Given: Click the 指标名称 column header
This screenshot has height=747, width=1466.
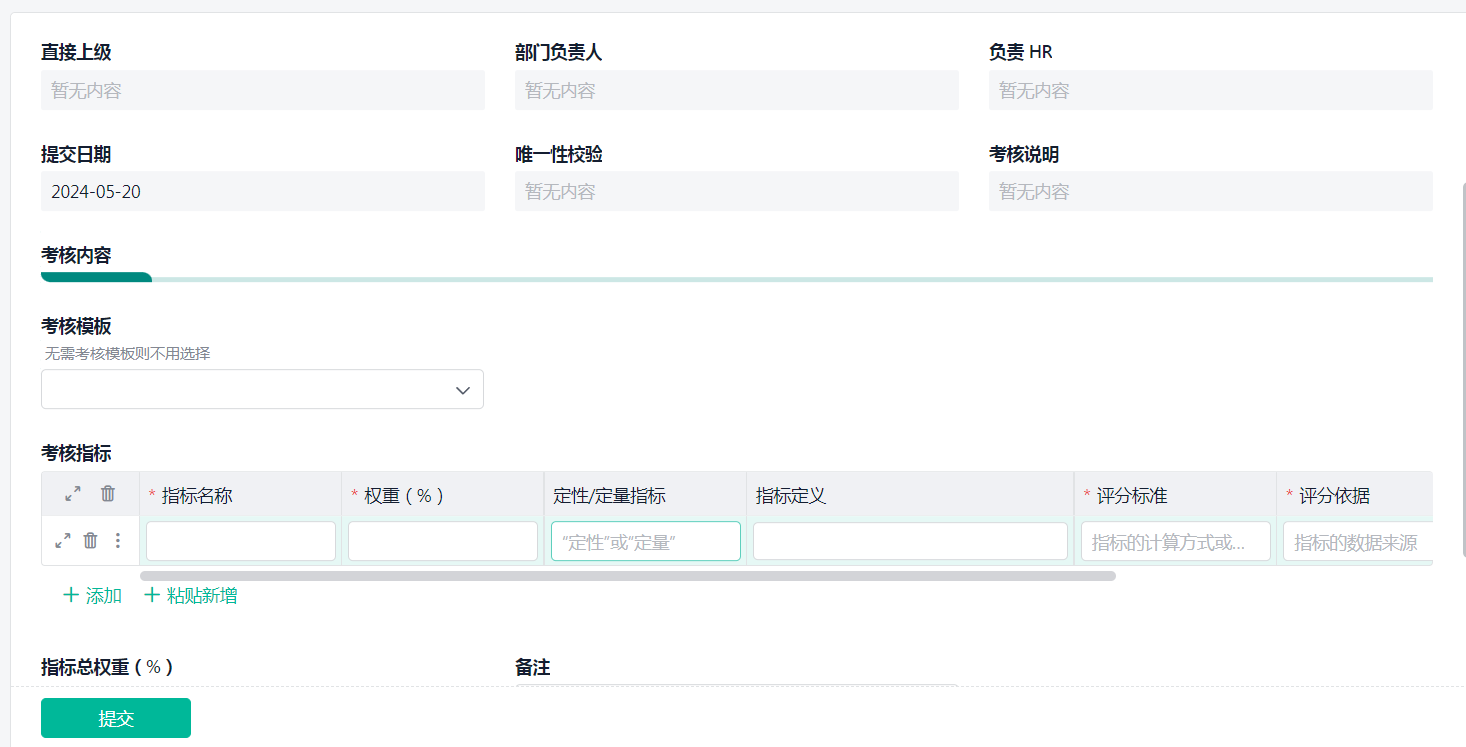Looking at the screenshot, I should 240,495.
